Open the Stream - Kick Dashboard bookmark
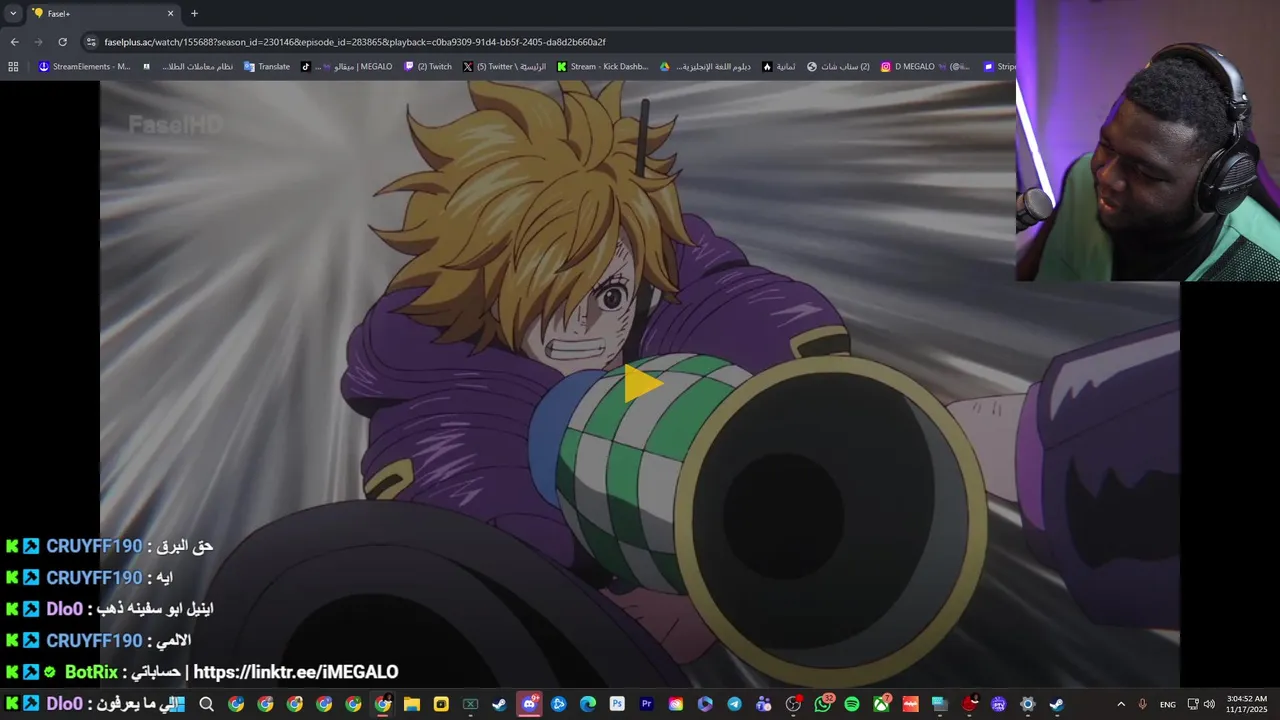1280x720 pixels. 603,67
